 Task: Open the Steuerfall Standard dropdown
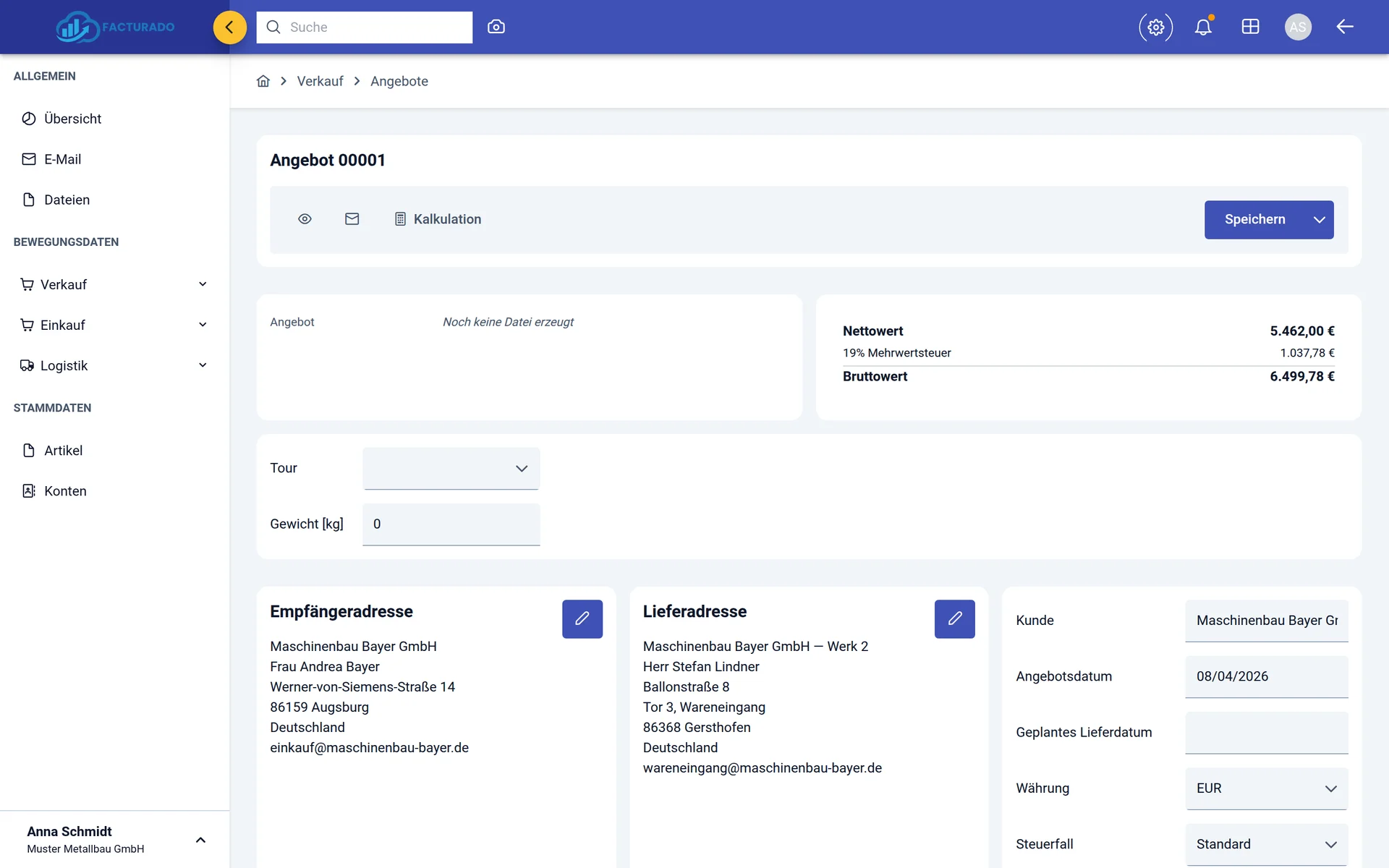click(1267, 844)
